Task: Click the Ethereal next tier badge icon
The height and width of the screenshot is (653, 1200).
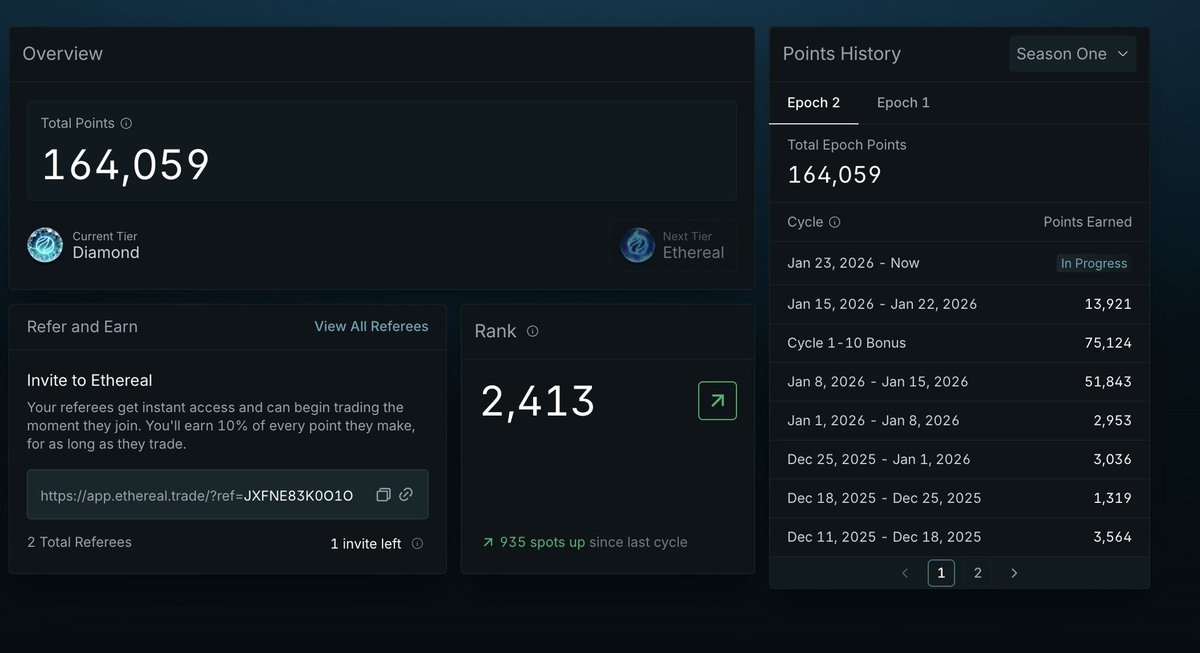Action: pyautogui.click(x=638, y=245)
